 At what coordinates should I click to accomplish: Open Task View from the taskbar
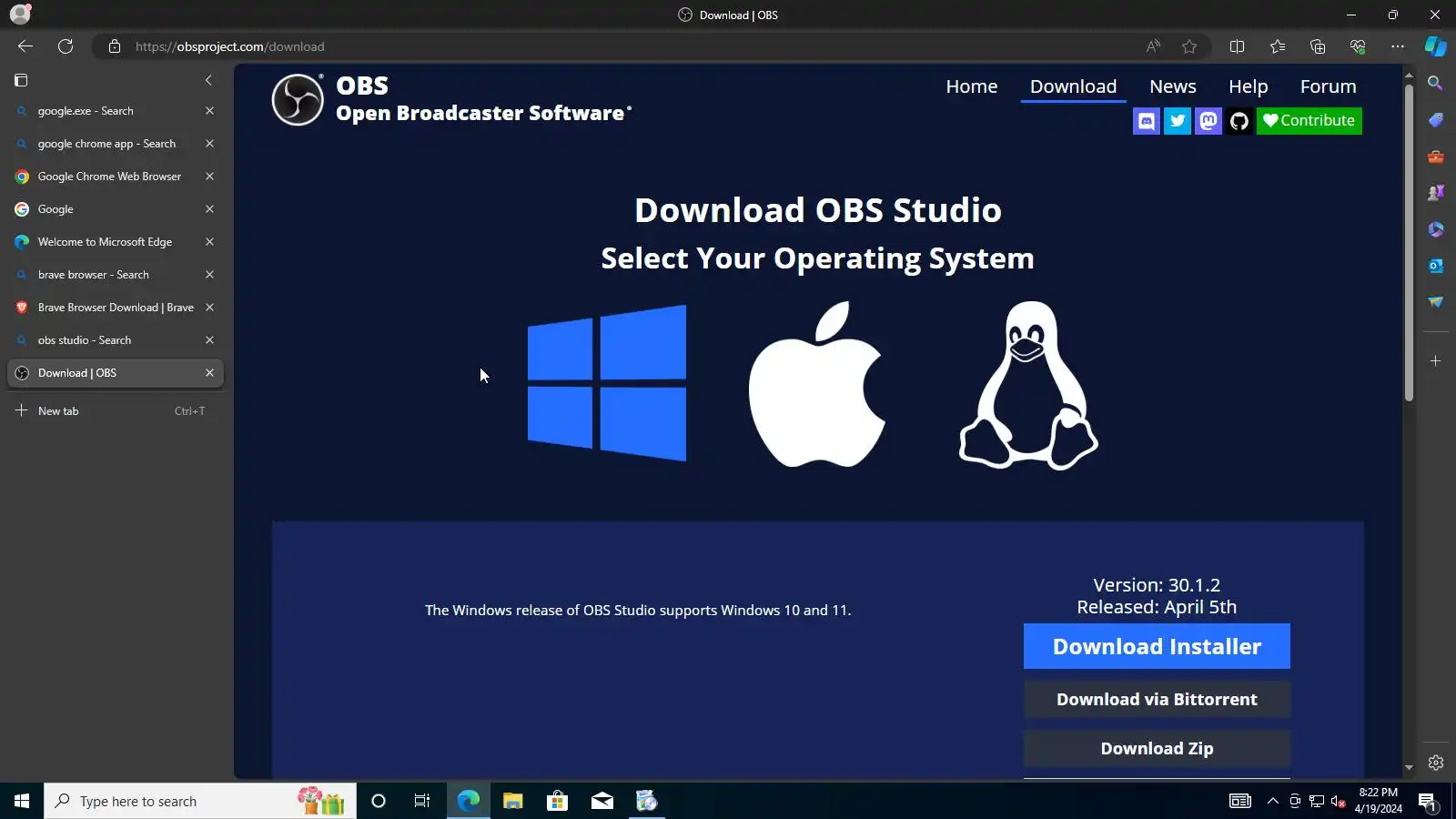pos(422,801)
